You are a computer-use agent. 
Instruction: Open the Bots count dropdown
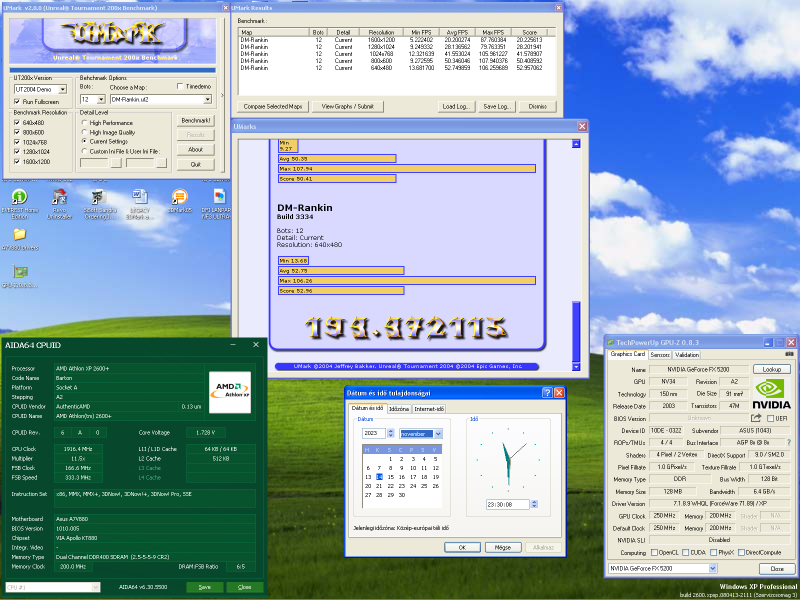(x=101, y=99)
